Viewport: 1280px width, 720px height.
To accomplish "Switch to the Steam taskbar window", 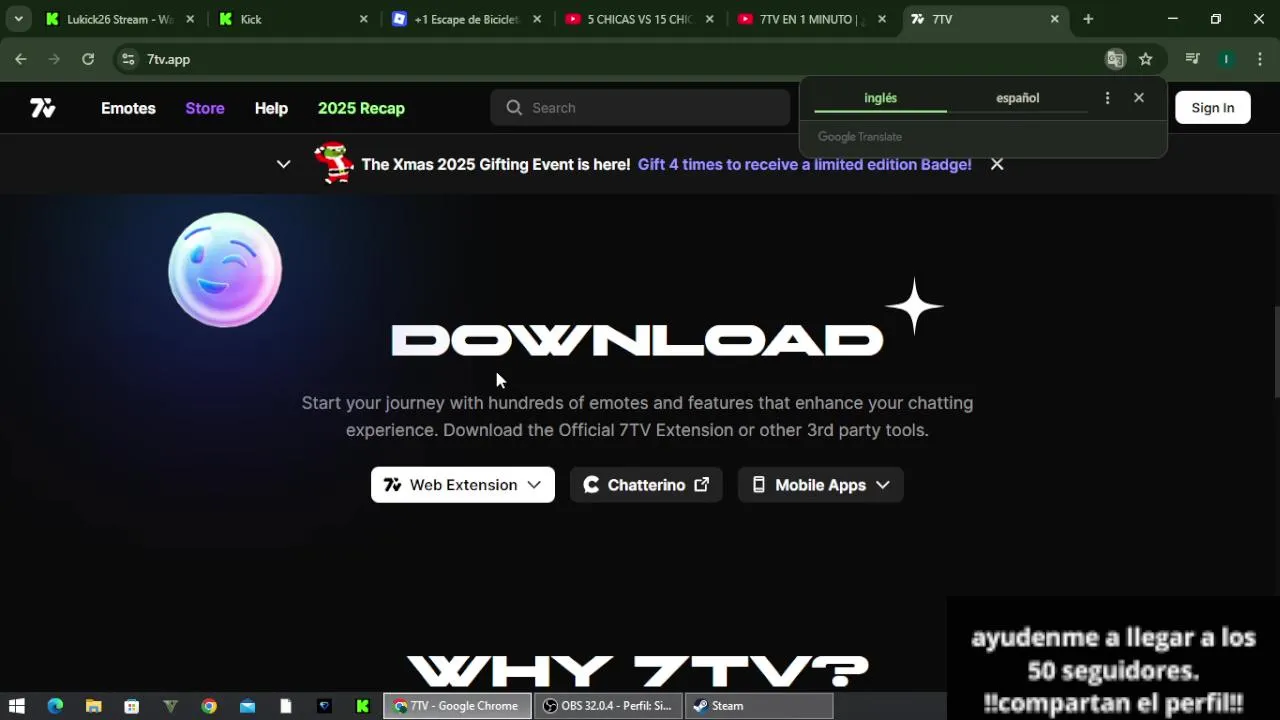I will point(760,706).
